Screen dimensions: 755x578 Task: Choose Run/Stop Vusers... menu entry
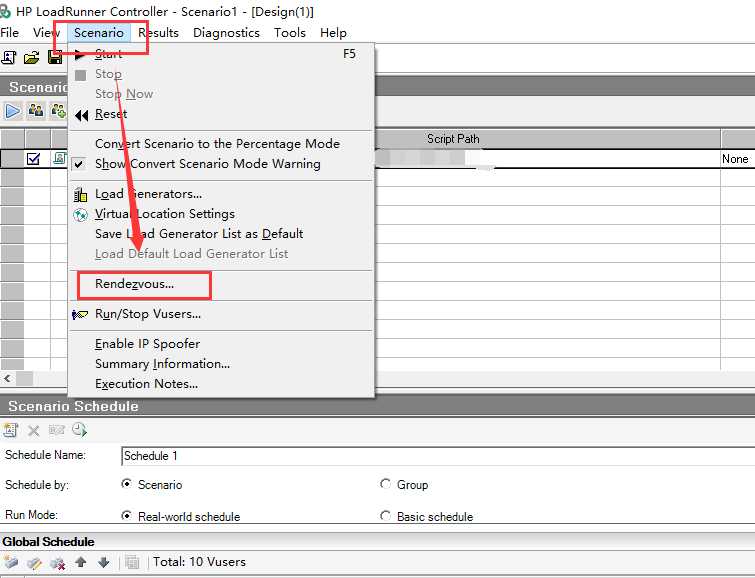(221, 314)
